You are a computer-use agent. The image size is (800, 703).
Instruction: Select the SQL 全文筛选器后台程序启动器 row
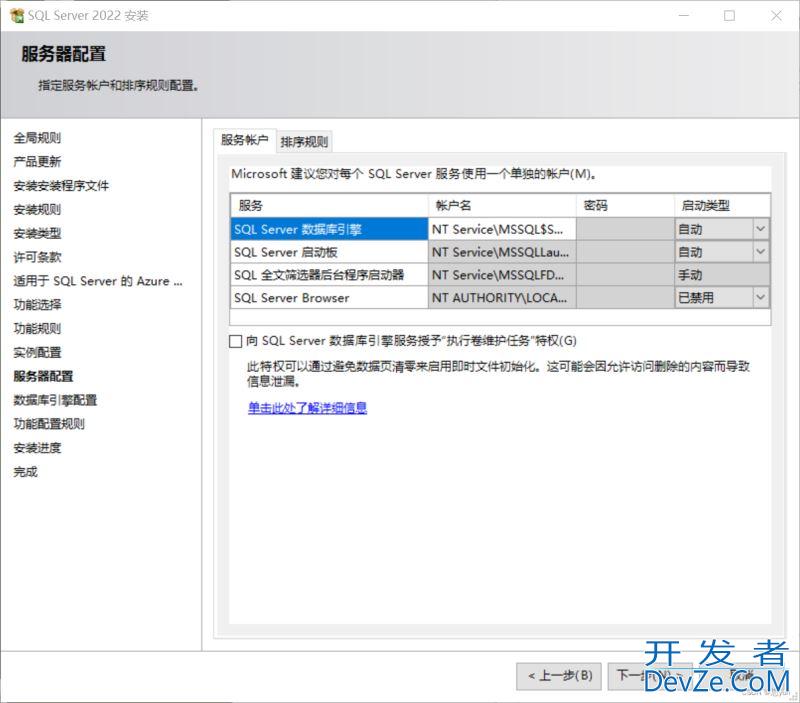click(329, 275)
